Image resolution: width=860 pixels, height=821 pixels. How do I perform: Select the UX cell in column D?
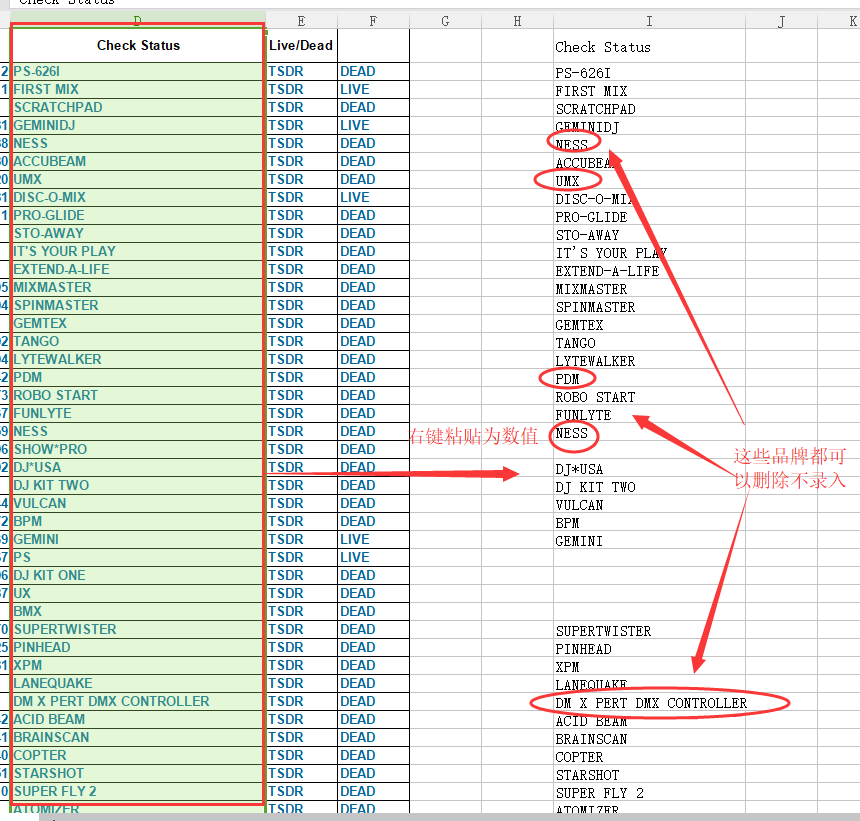click(138, 593)
